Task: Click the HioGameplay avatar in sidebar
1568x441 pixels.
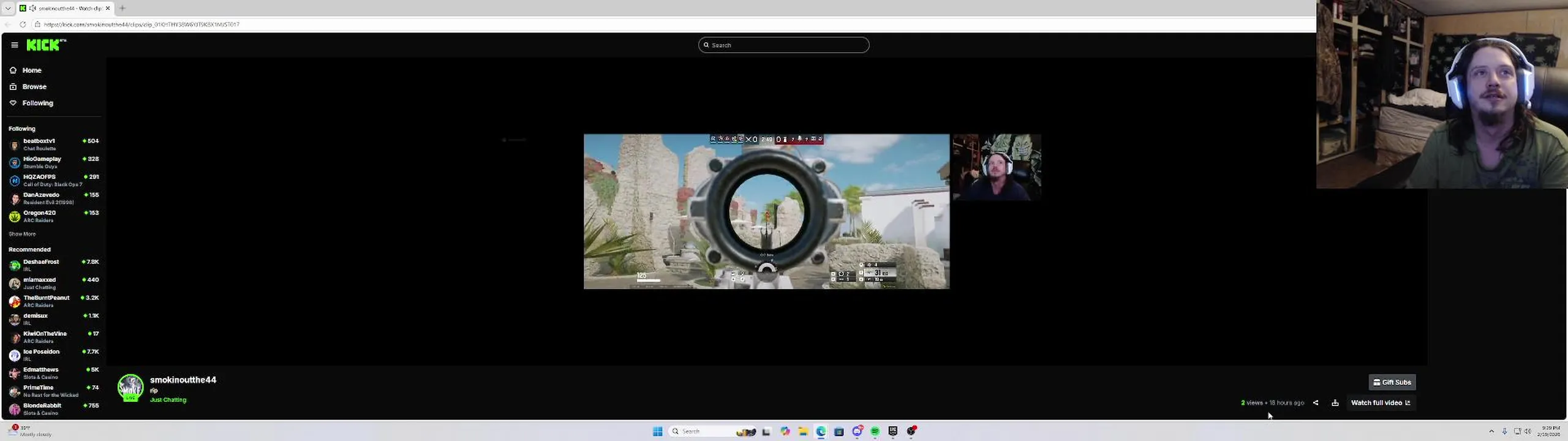Action: point(15,162)
